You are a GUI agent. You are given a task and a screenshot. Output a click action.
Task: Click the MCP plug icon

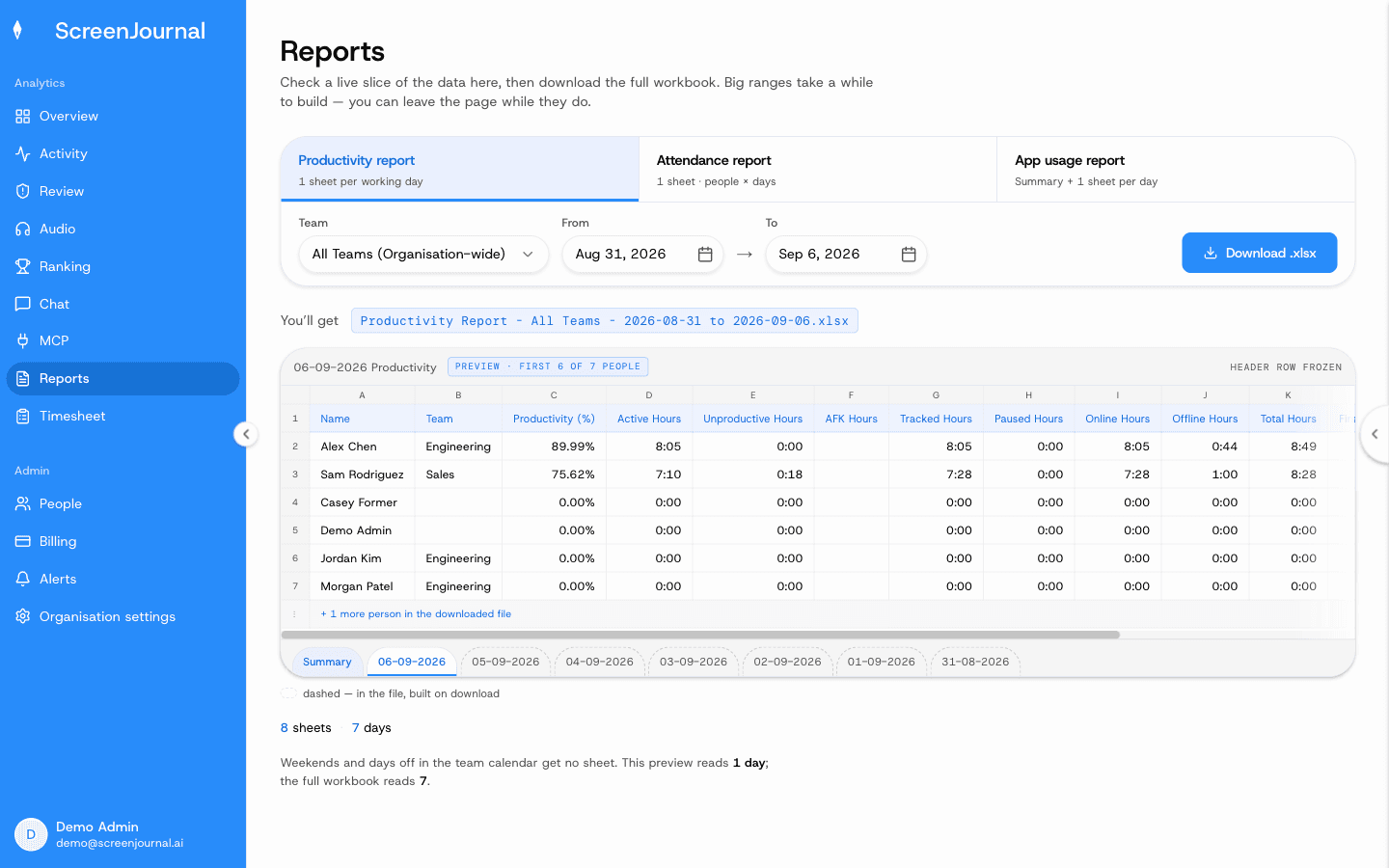pyautogui.click(x=23, y=341)
